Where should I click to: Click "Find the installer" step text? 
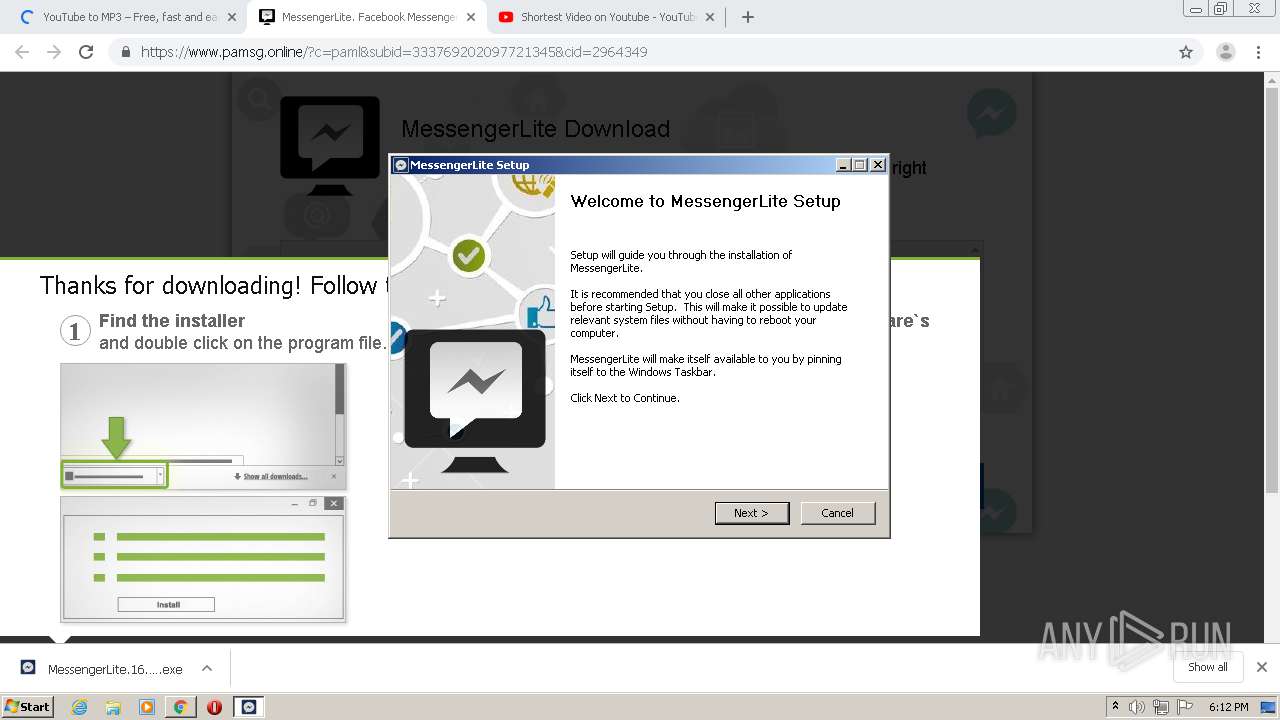(172, 321)
